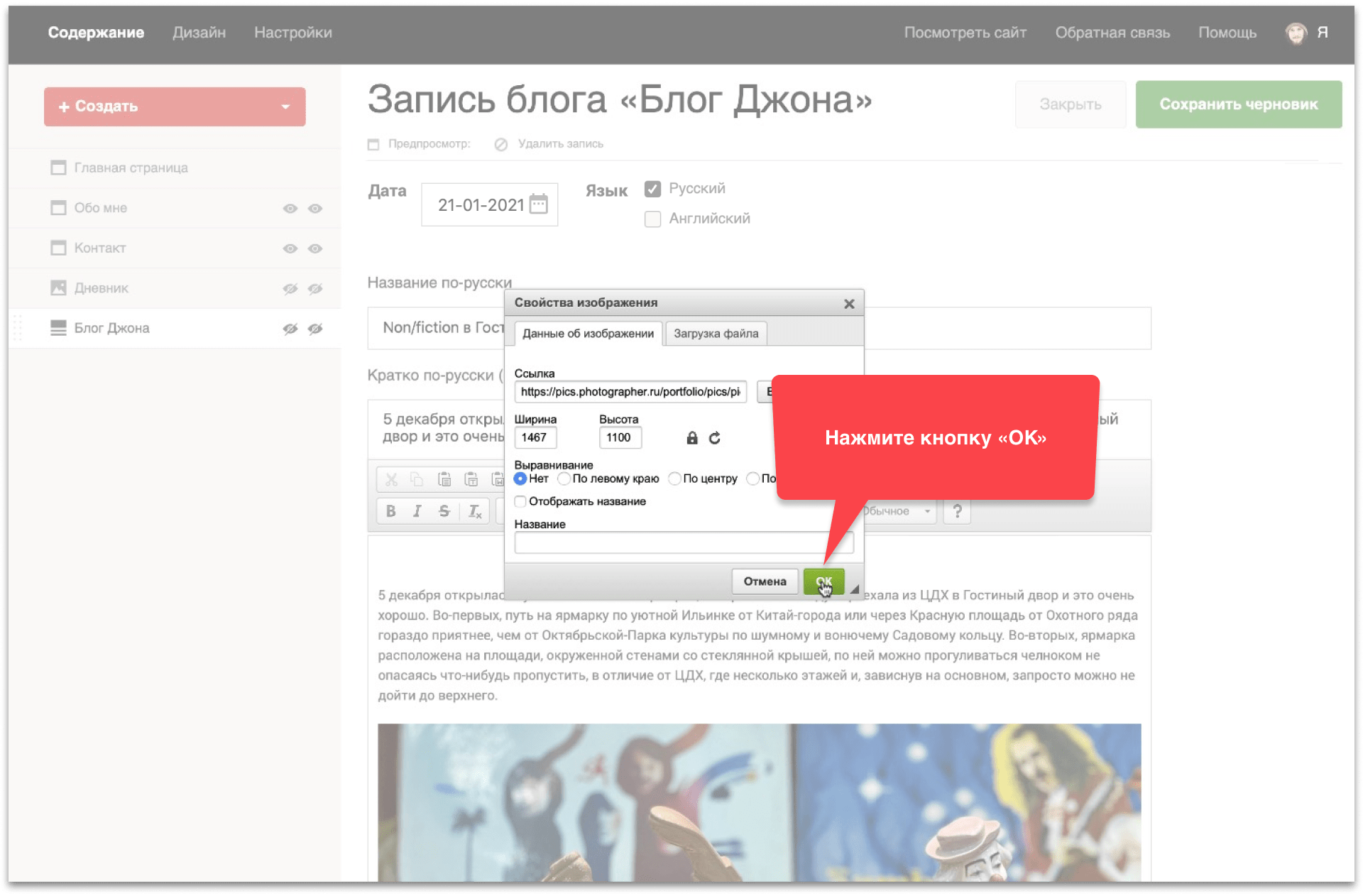The width and height of the screenshot is (1363, 896).
Task: Enable the «Английский» language checkbox
Action: click(652, 219)
